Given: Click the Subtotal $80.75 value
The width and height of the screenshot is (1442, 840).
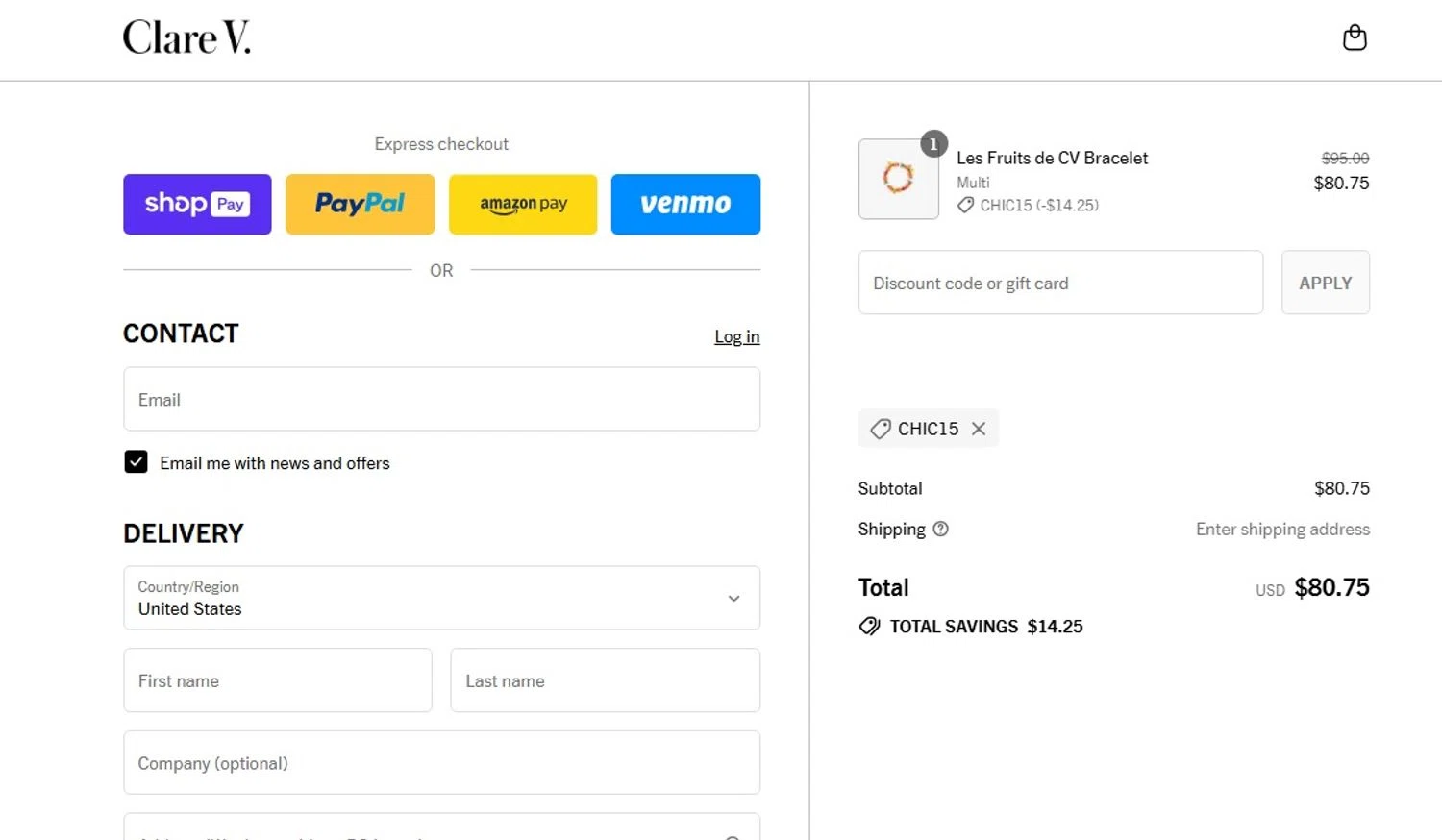Looking at the screenshot, I should [1342, 488].
